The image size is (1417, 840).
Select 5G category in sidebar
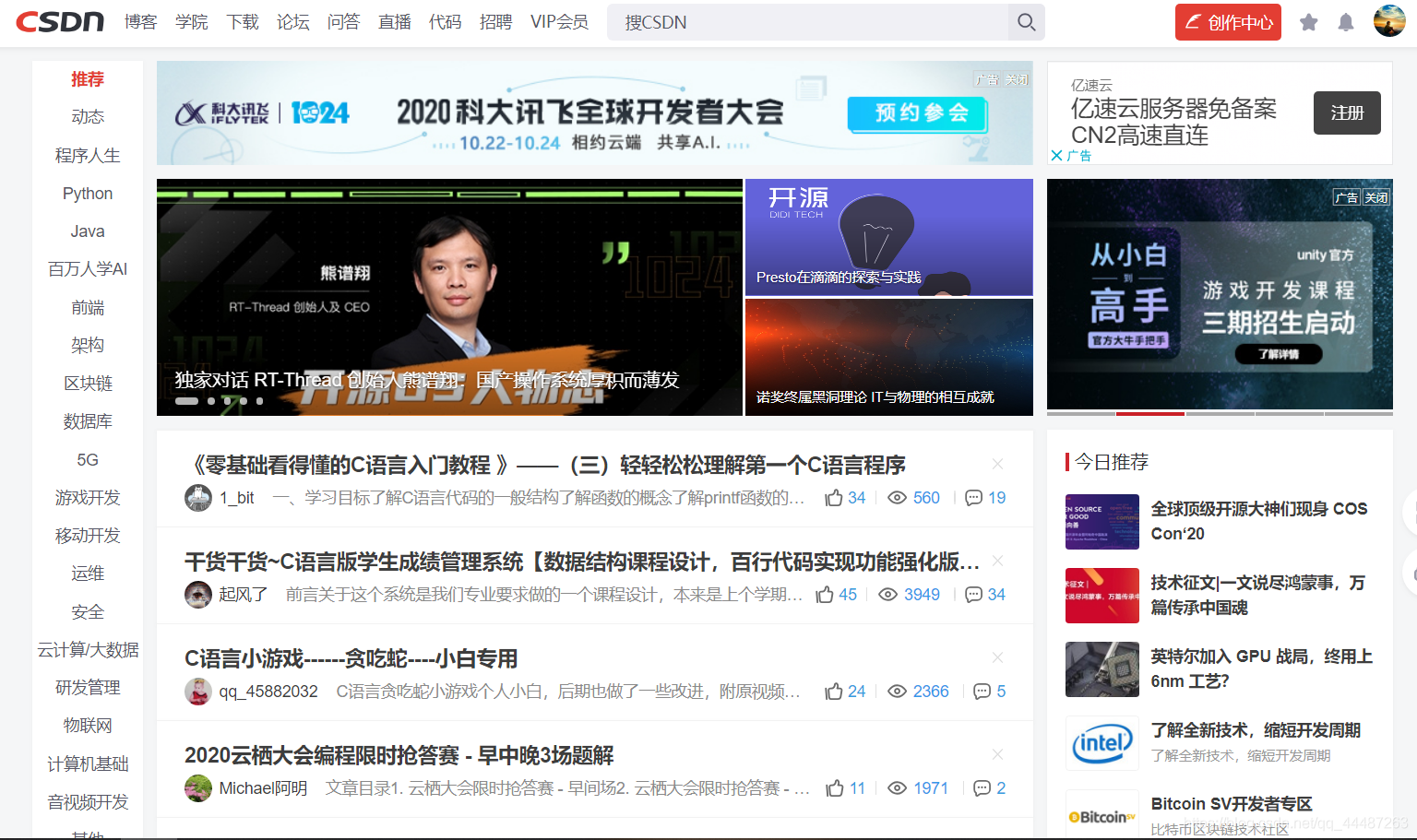point(88,460)
